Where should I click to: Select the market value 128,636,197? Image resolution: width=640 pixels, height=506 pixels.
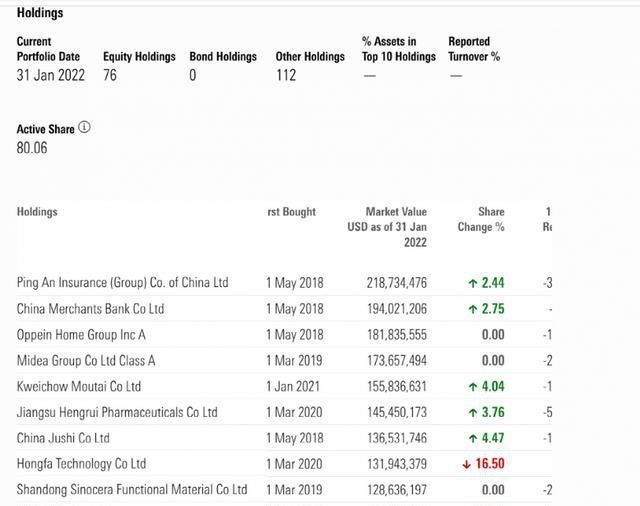click(397, 489)
